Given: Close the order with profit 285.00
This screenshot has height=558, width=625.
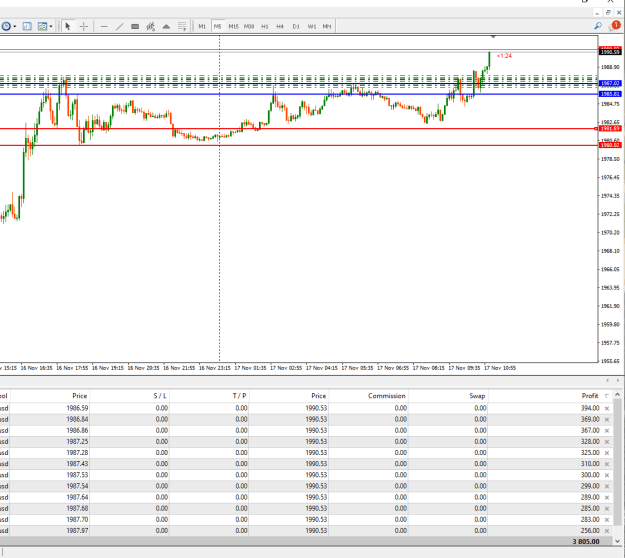Looking at the screenshot, I should pyautogui.click(x=607, y=509).
